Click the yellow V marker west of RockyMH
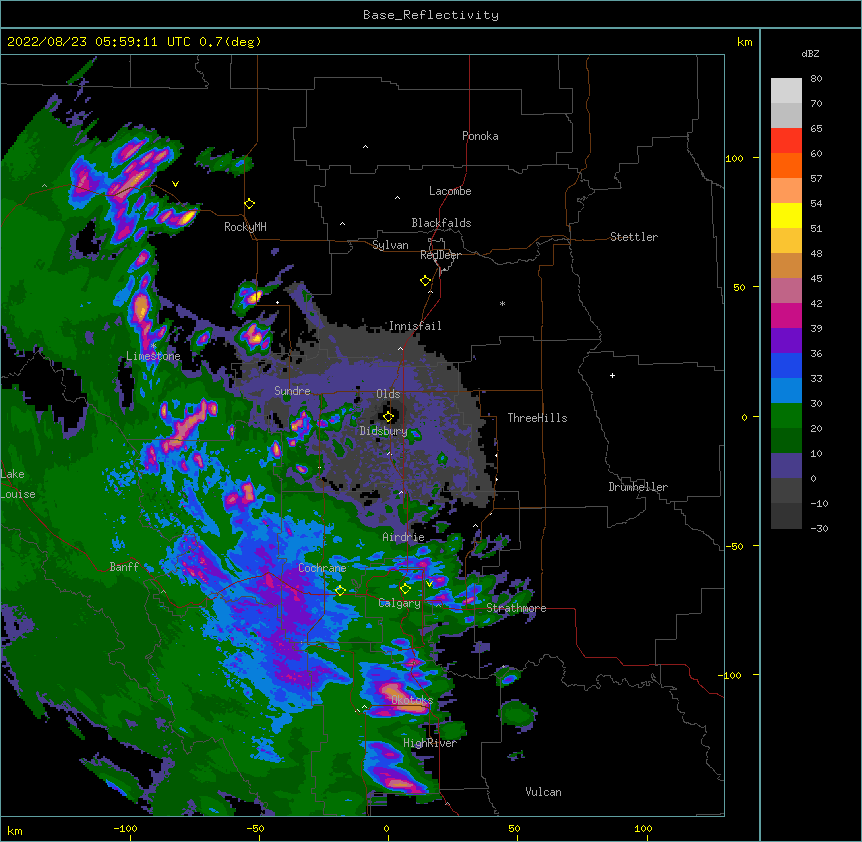862x842 pixels. click(x=175, y=184)
